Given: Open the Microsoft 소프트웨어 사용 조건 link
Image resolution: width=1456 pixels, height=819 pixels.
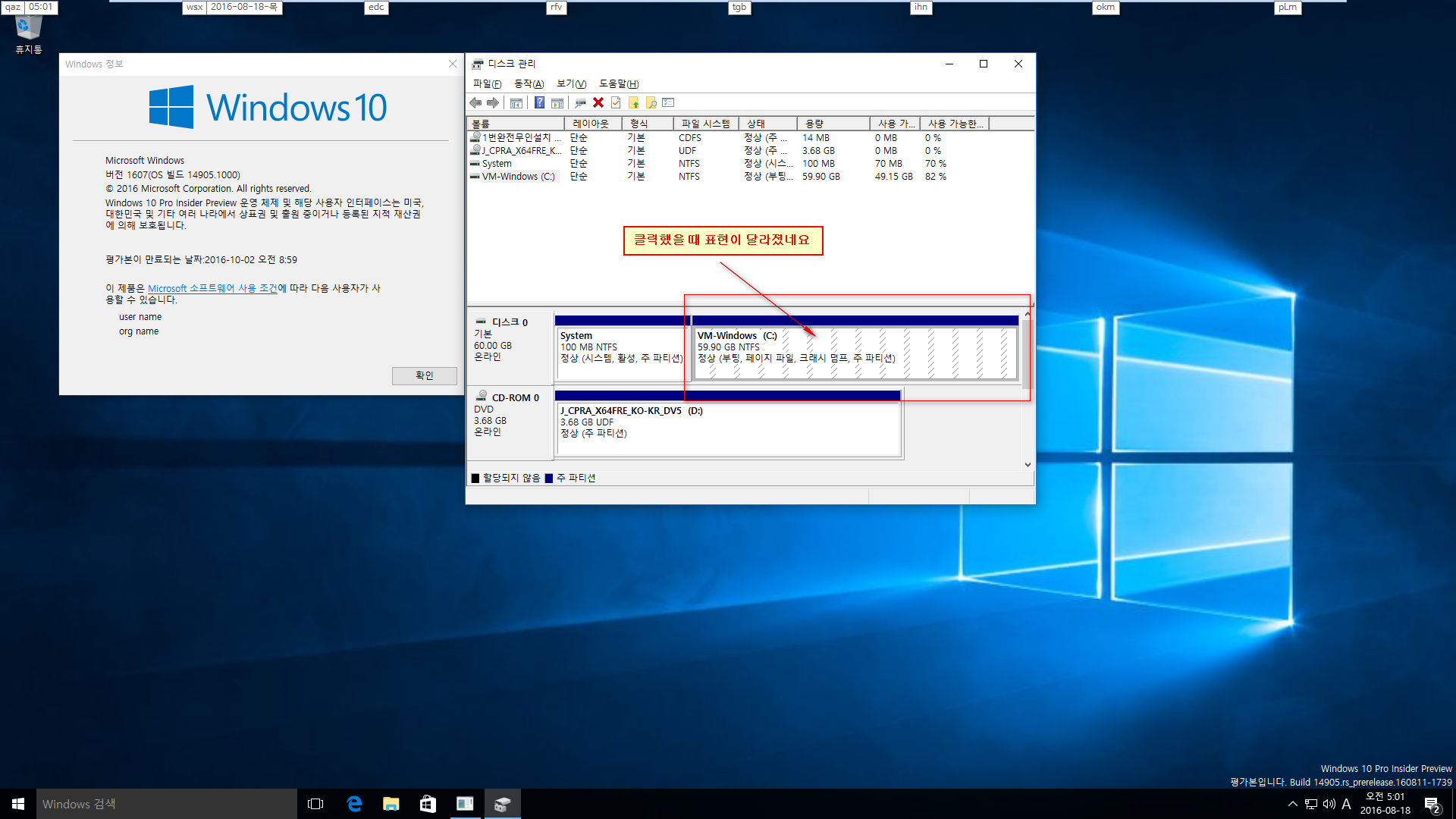Looking at the screenshot, I should [212, 289].
